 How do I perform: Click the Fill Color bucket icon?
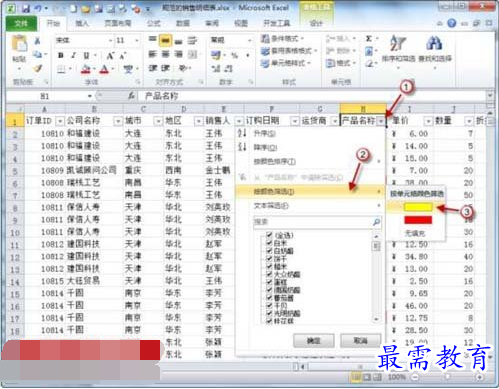tap(86, 69)
